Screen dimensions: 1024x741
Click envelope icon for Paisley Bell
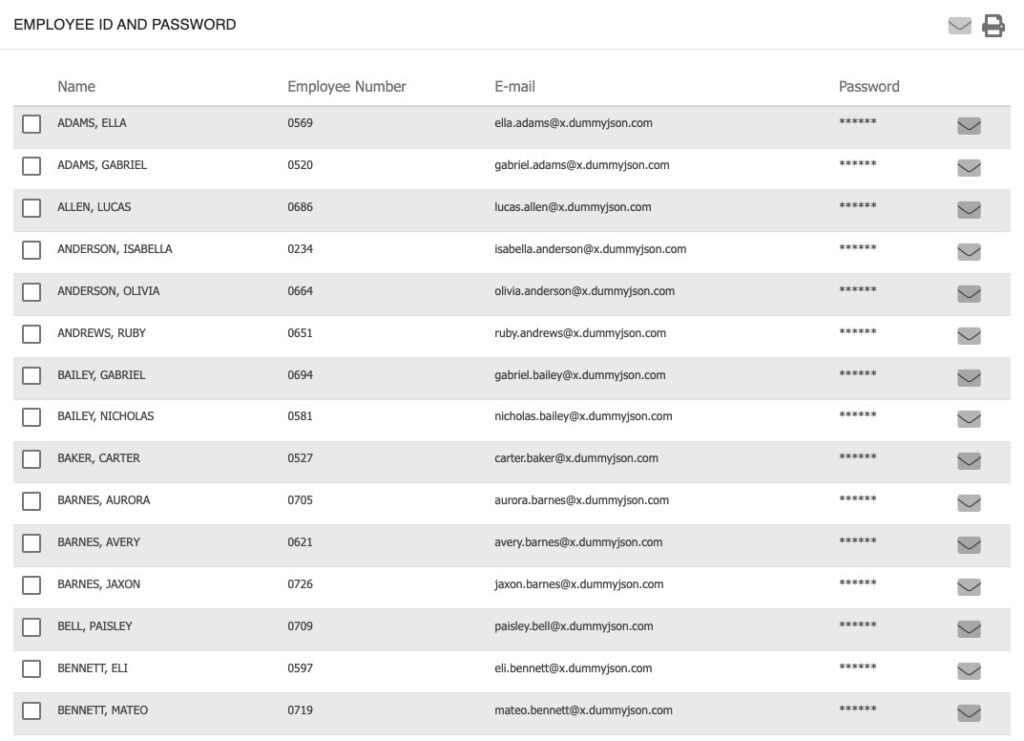coord(968,629)
